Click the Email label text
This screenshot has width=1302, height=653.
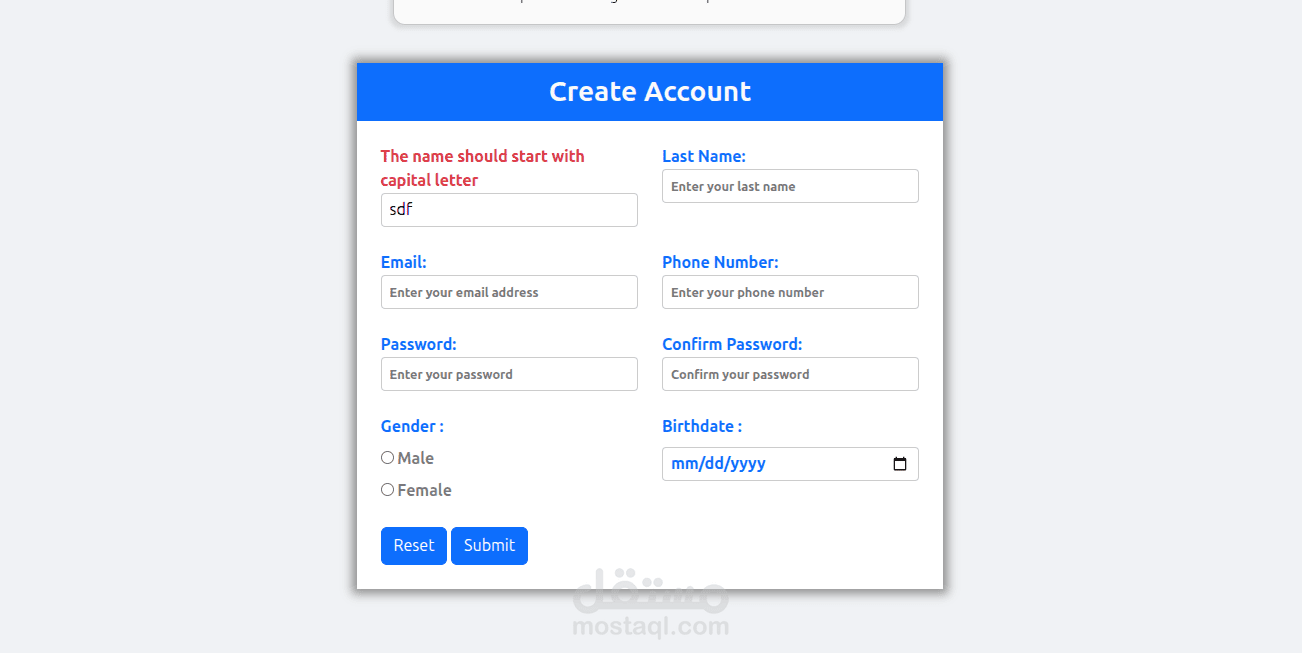point(403,262)
